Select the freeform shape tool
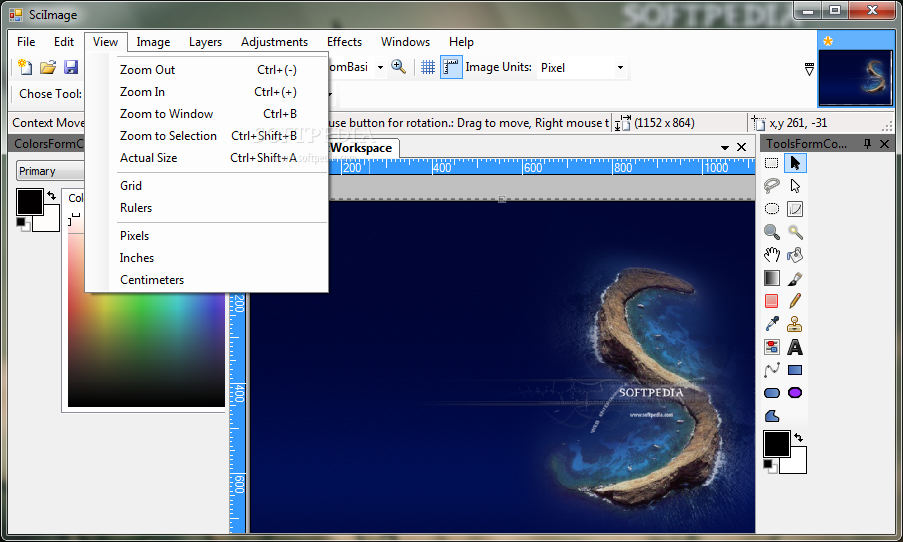This screenshot has height=542, width=903. (772, 416)
